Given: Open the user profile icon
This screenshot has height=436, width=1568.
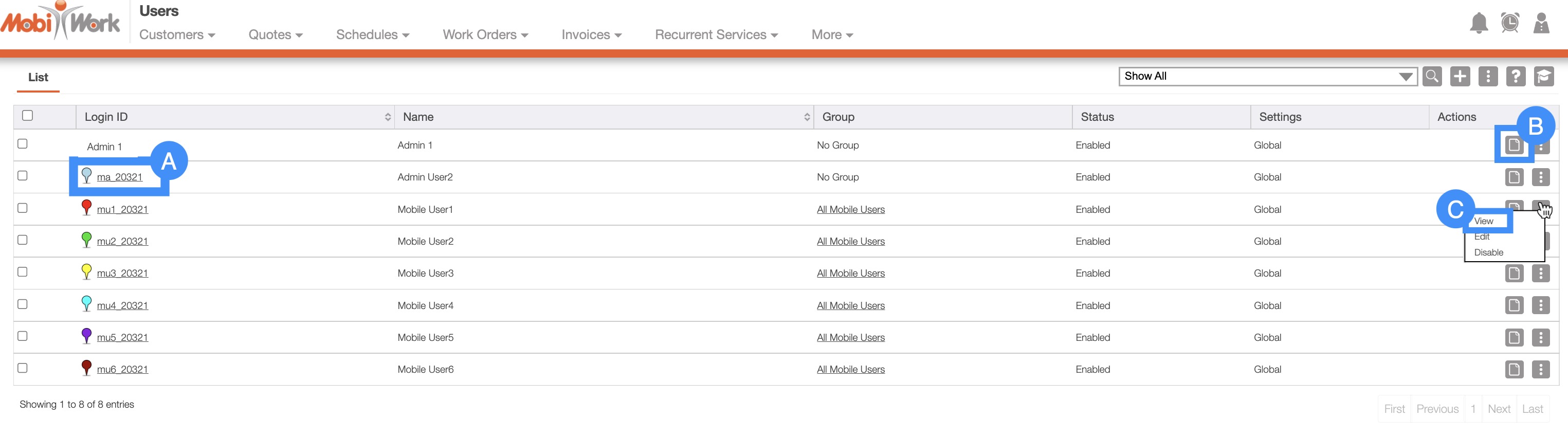Looking at the screenshot, I should [x=1541, y=24].
